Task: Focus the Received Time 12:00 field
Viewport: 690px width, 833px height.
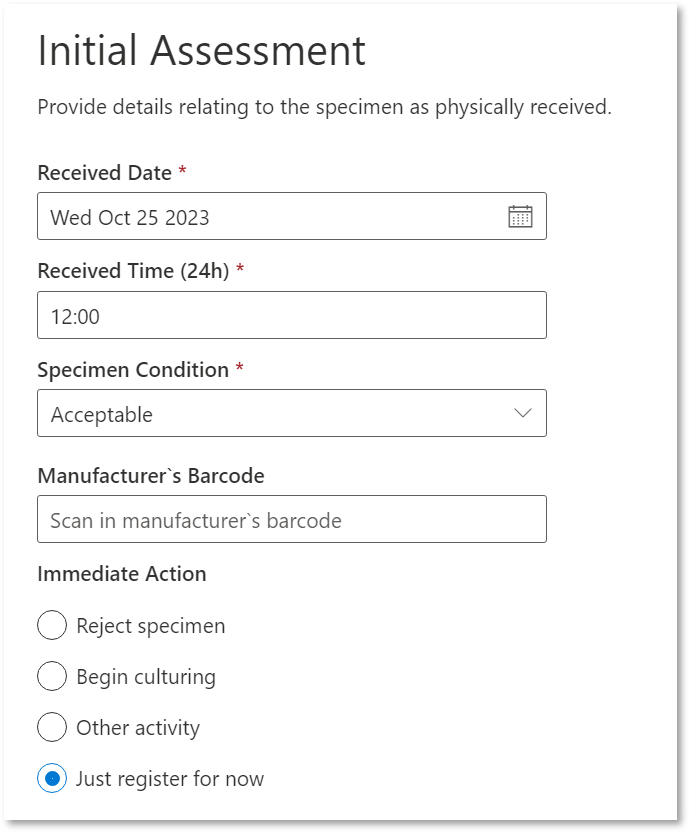Action: [292, 315]
